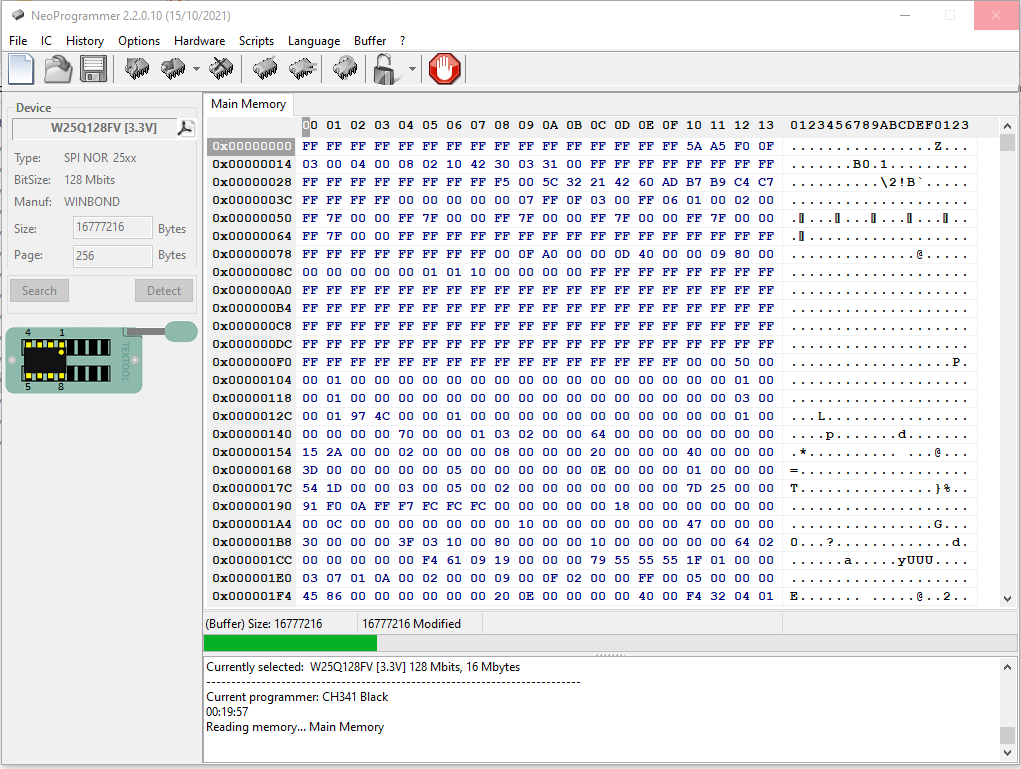Select the Main Memory tab
Screen dimensions: 1021x769
coord(248,104)
